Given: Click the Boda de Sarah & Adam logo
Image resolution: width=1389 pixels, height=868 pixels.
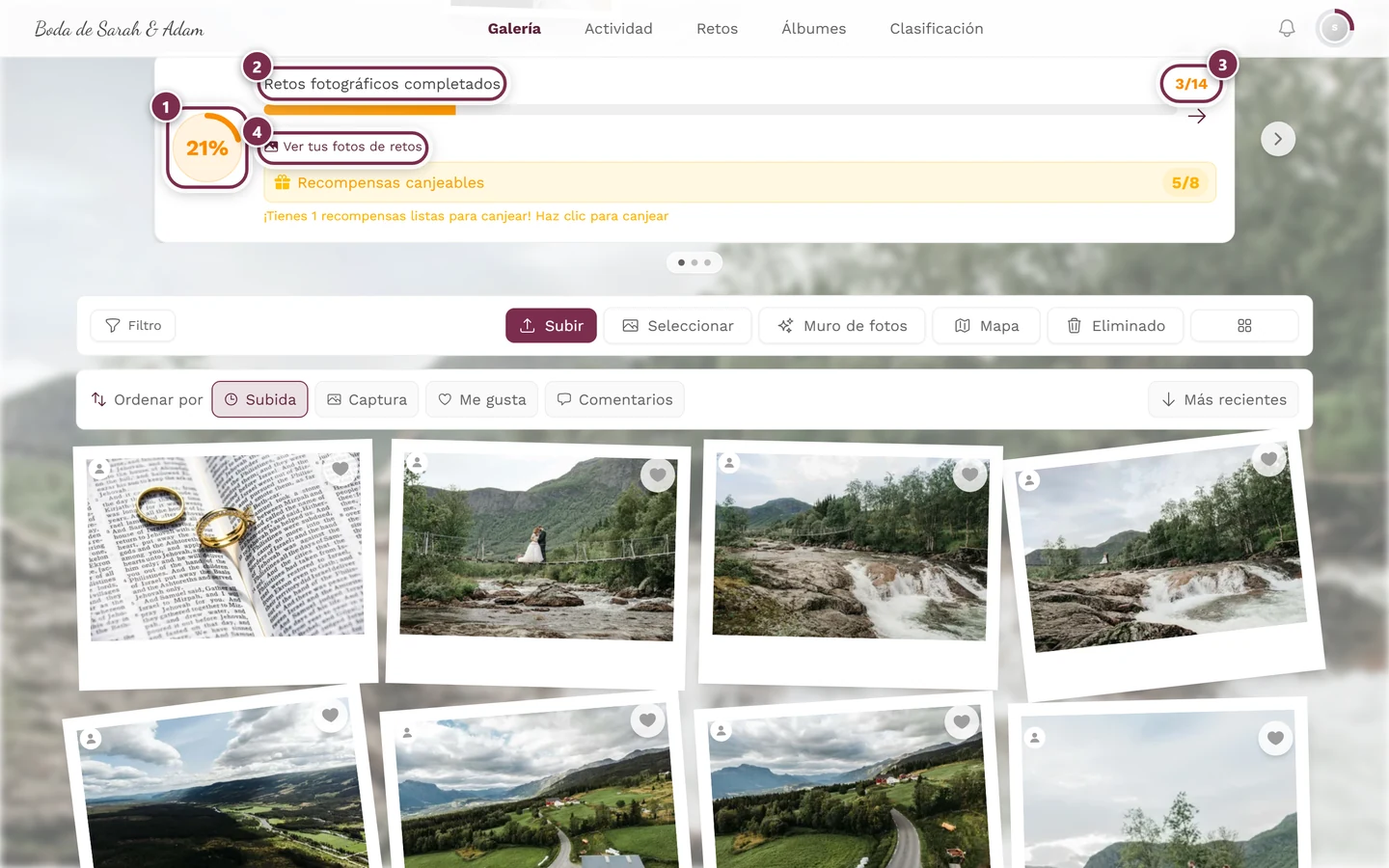Looking at the screenshot, I should (120, 29).
